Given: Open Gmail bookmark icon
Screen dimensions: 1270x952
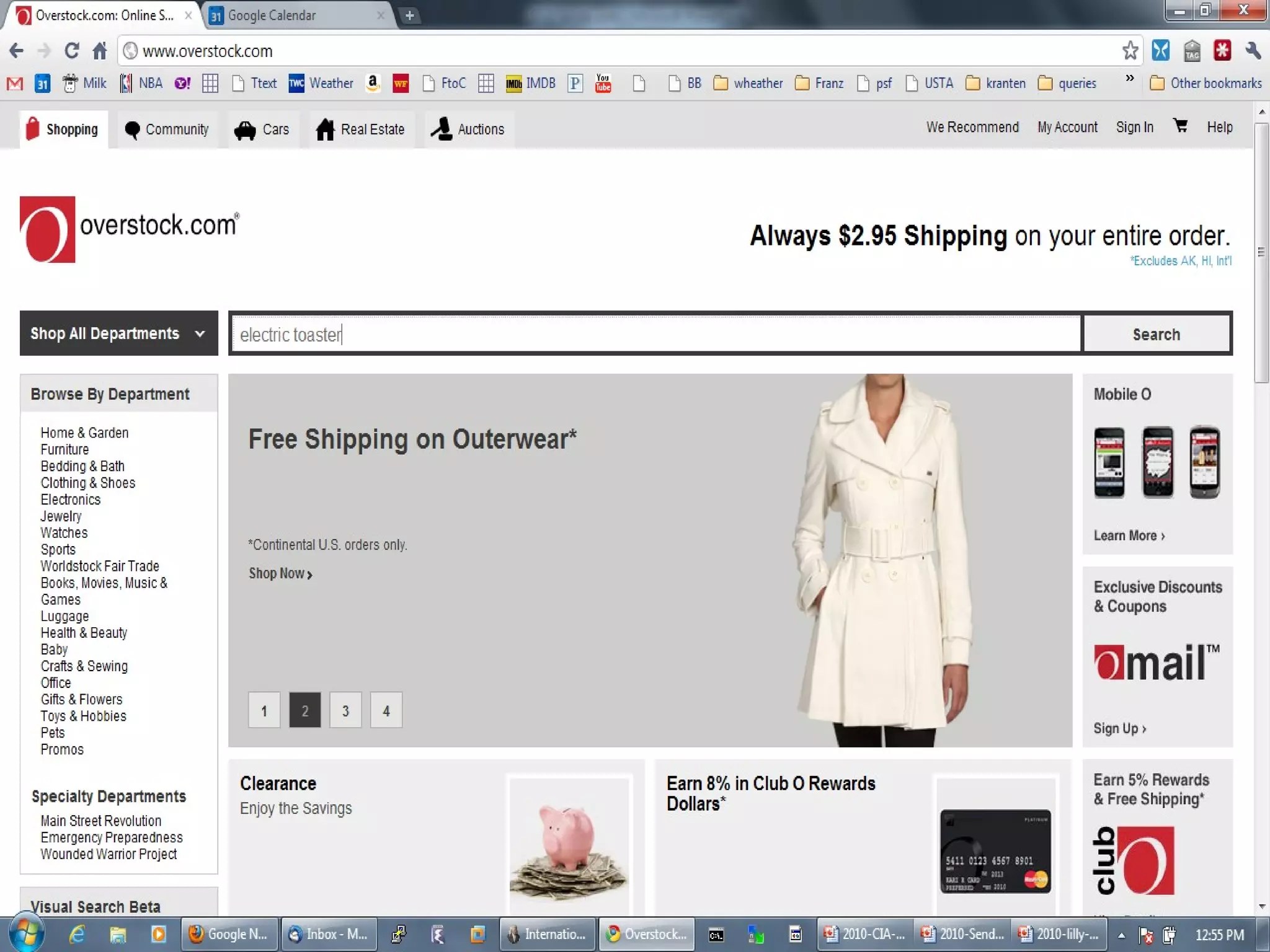Looking at the screenshot, I should pyautogui.click(x=15, y=83).
